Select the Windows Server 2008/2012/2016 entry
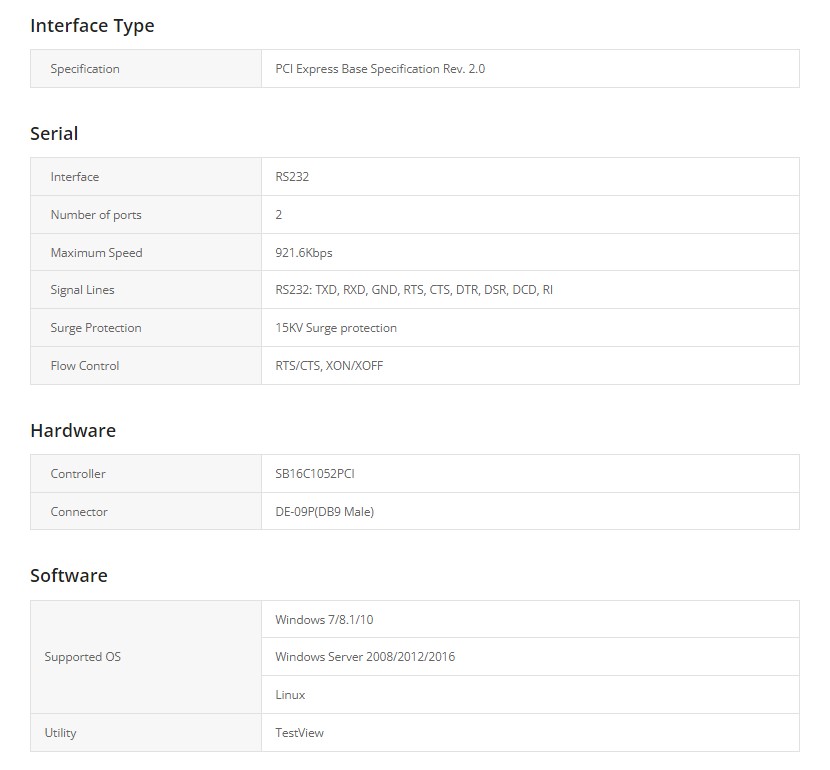 [x=365, y=657]
